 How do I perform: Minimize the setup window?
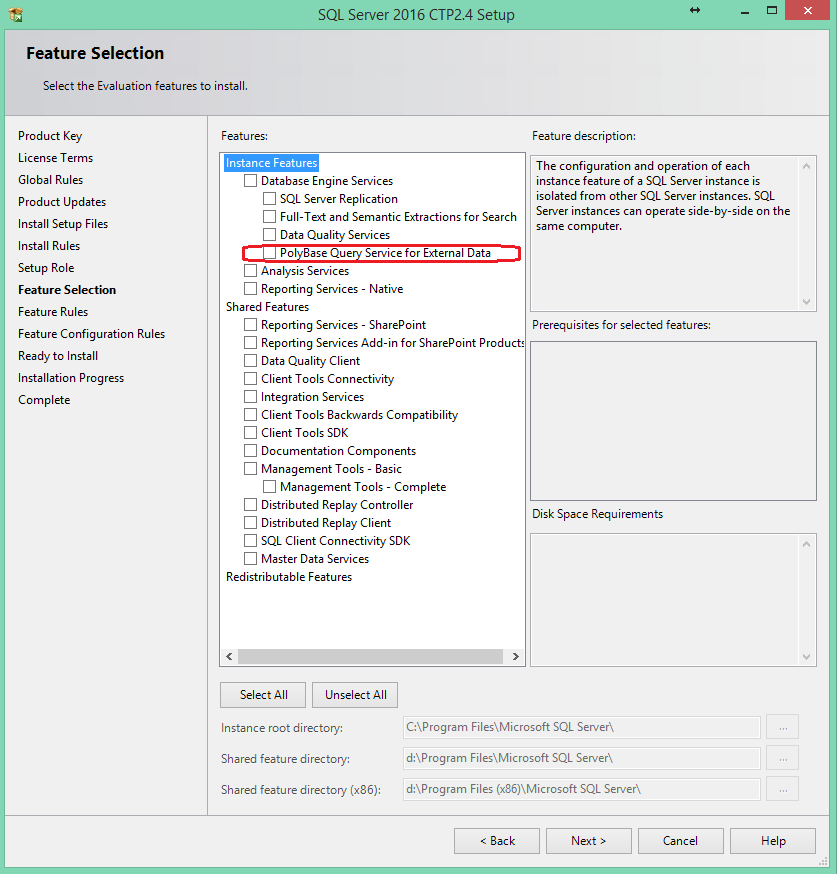tap(744, 11)
